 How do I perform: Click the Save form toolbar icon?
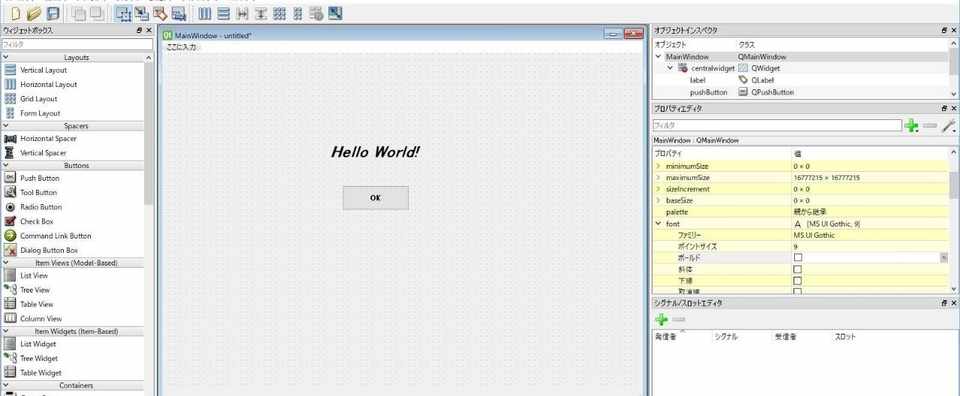tap(53, 13)
